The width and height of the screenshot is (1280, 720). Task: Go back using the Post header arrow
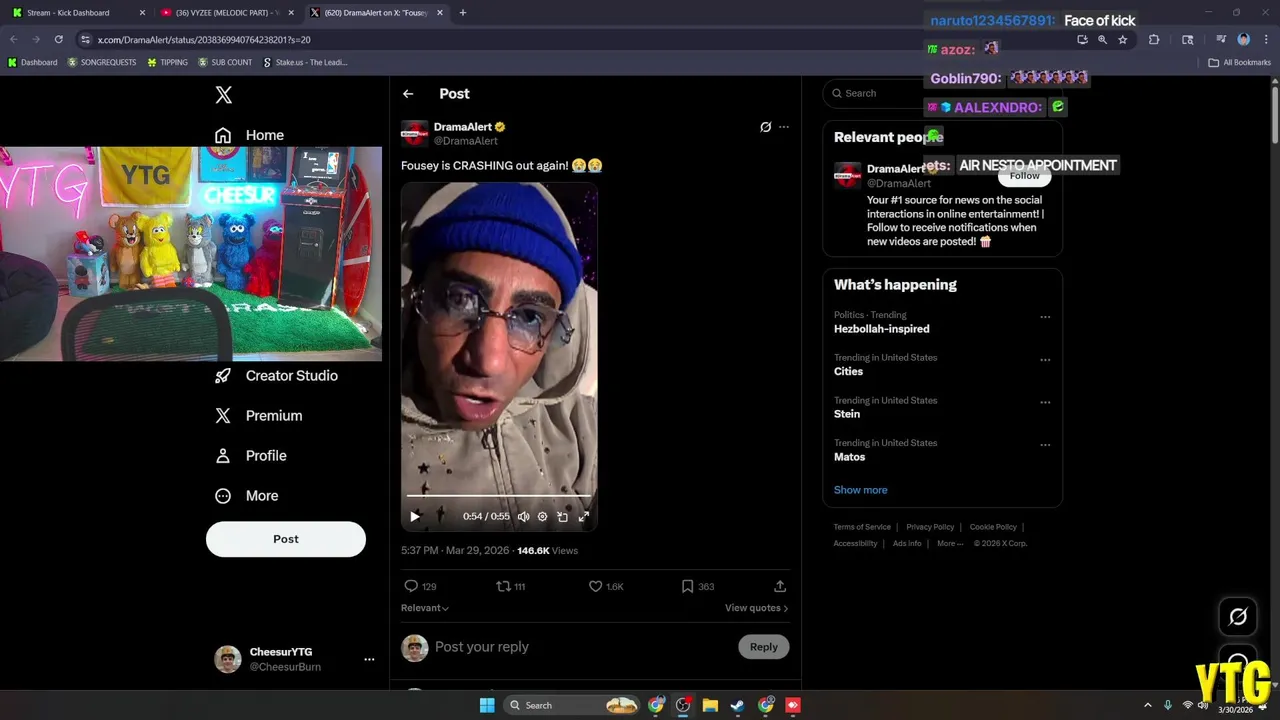[x=408, y=94]
